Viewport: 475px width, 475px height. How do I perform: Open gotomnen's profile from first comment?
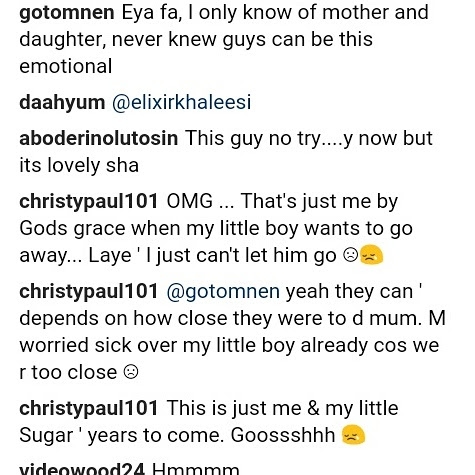point(67,13)
